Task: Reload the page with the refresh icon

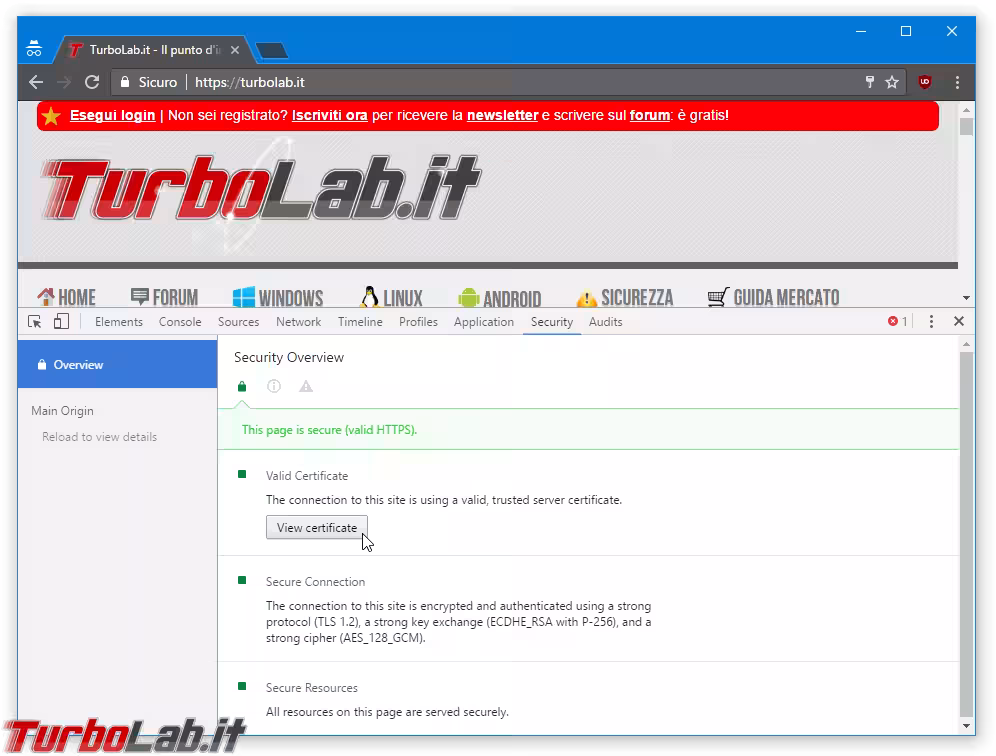Action: (x=92, y=82)
